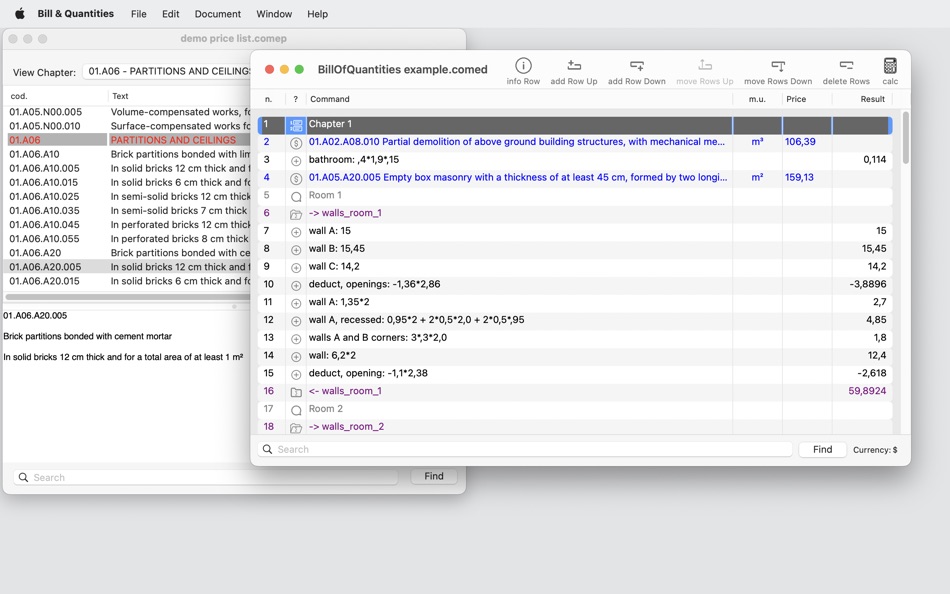Click the plus icon in wall A: 15 row
Viewport: 950px width, 594px height.
pos(296,232)
